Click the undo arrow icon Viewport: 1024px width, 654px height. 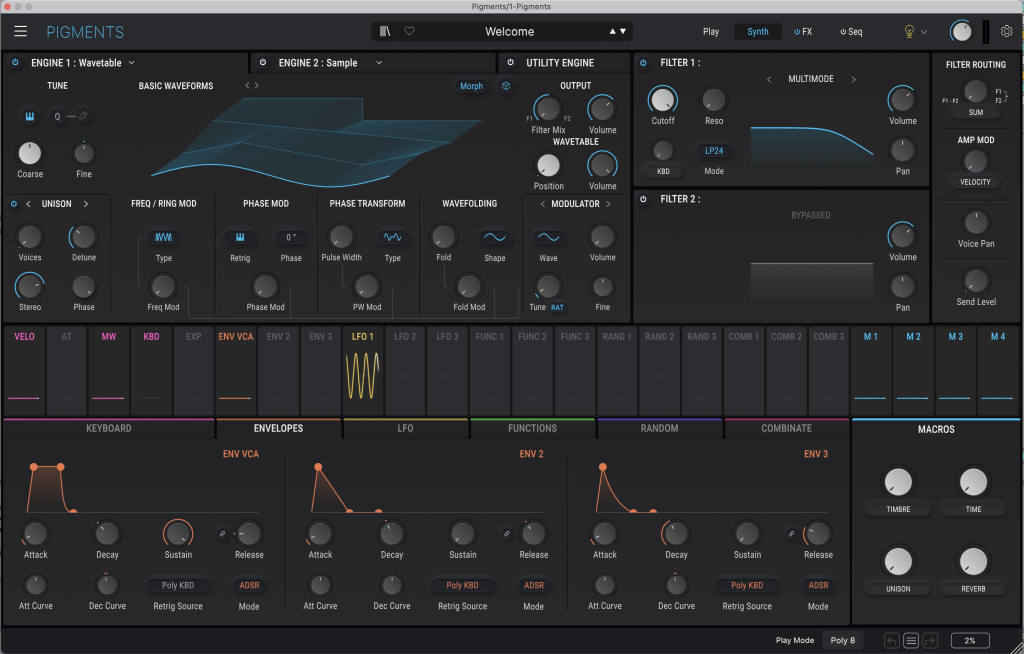891,640
